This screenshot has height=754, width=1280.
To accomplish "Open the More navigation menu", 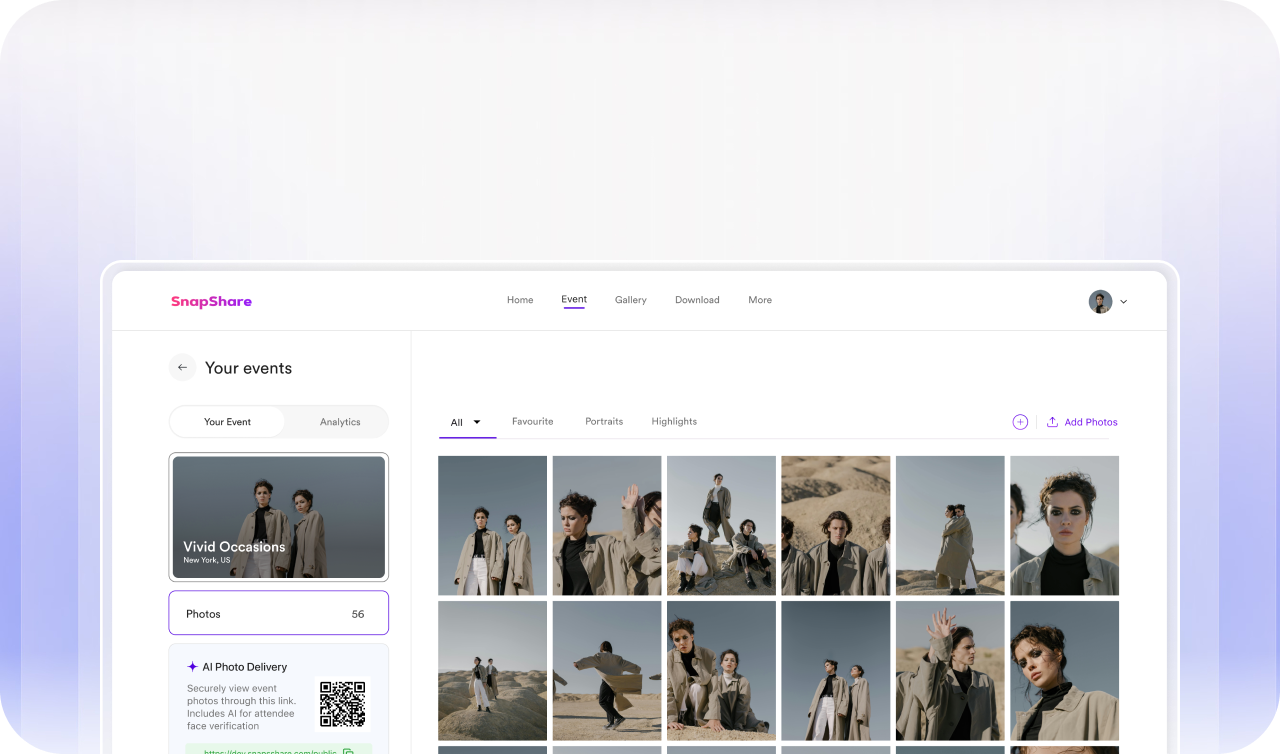I will 760,300.
